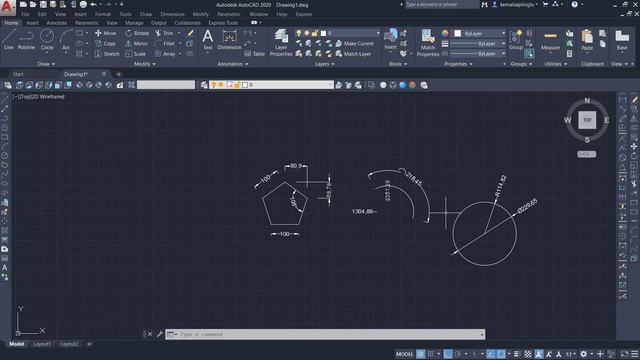The image size is (640, 360).
Task: Click the Mirror tool
Action: point(137,43)
